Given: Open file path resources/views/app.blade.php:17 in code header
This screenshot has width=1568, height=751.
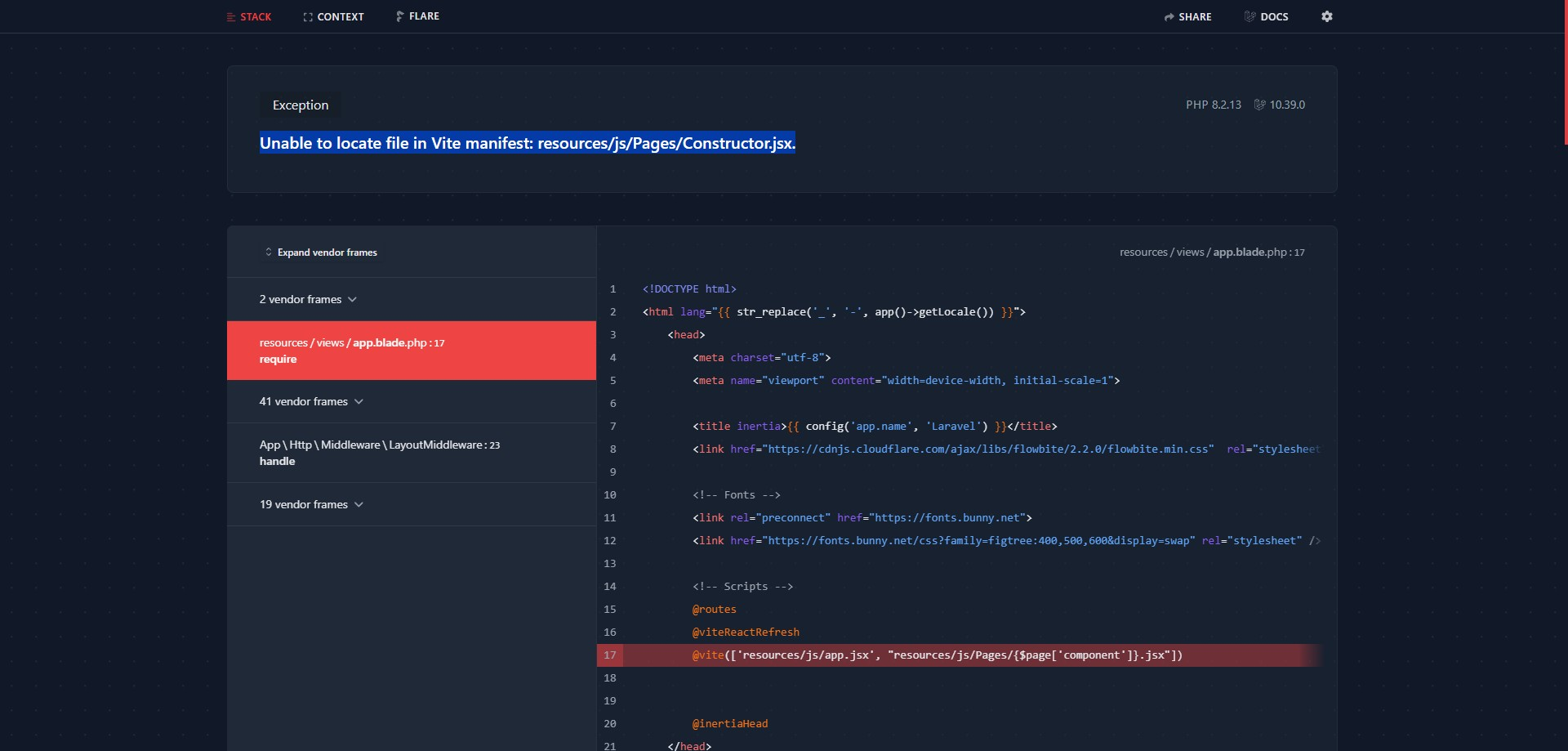Looking at the screenshot, I should coord(1212,253).
